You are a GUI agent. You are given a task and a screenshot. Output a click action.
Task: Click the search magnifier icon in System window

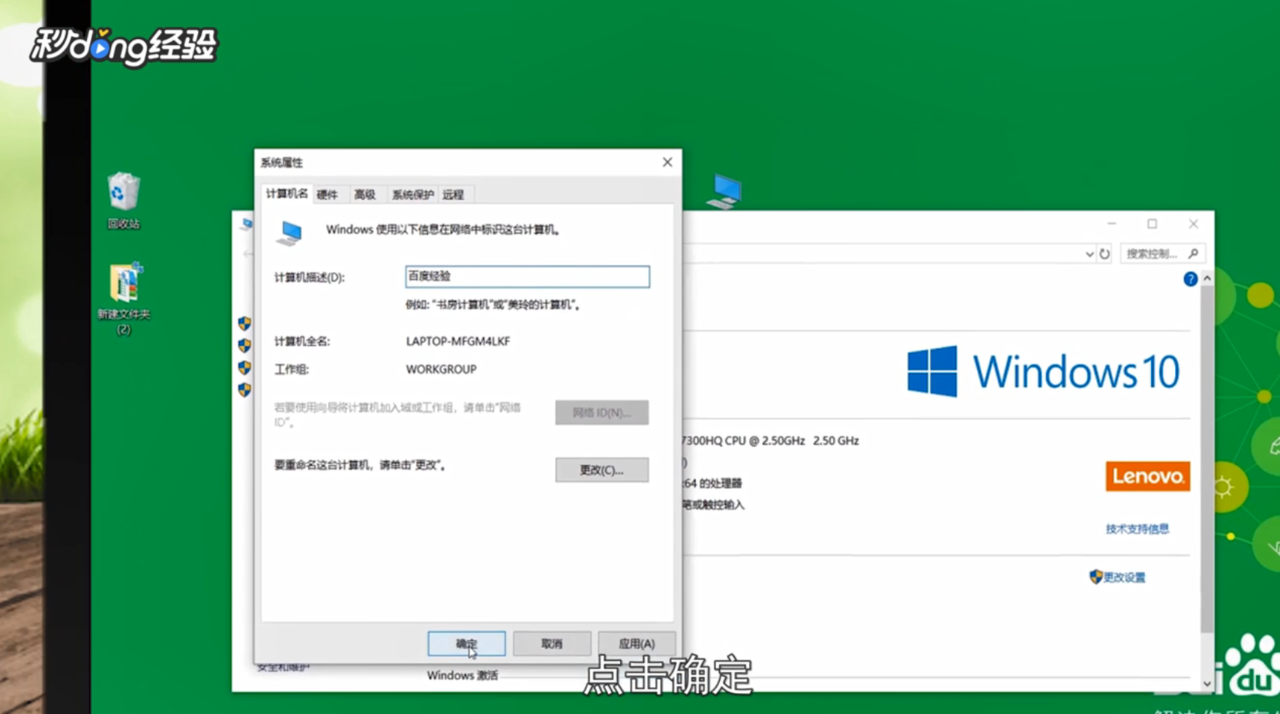pos(1193,254)
